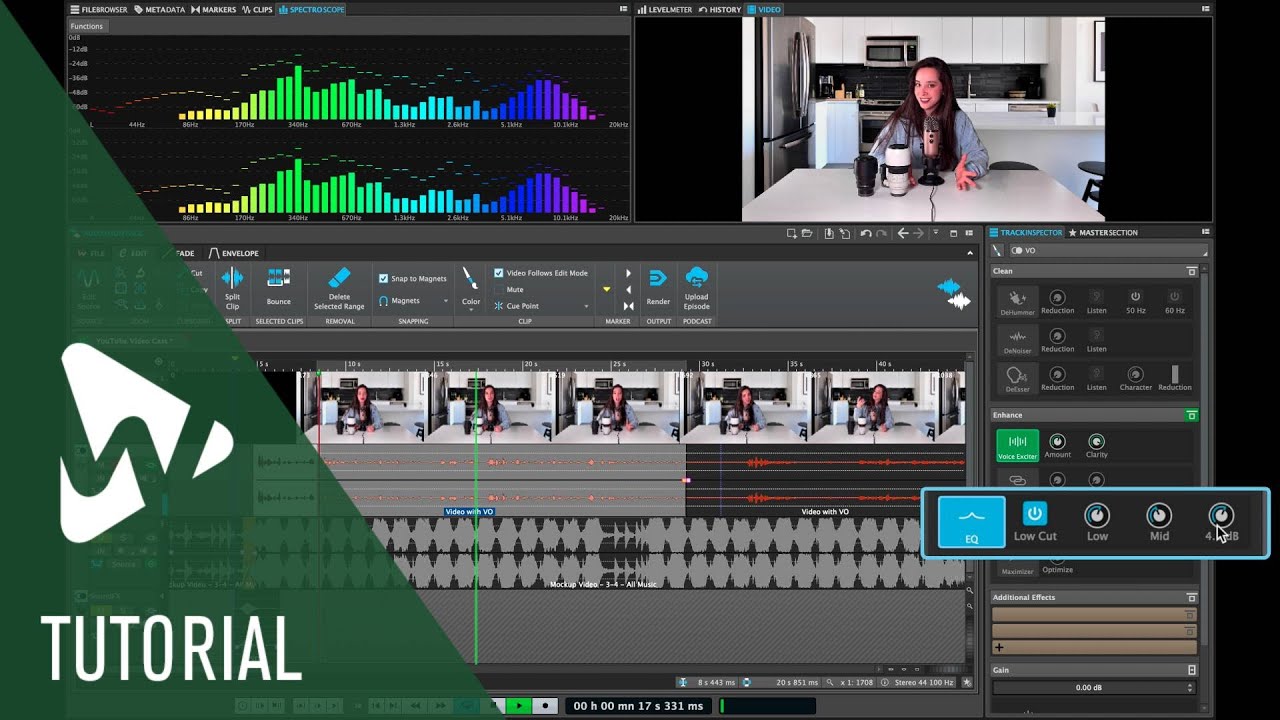Open the ENVELOPE ribbon tab
The width and height of the screenshot is (1280, 720).
click(x=233, y=253)
